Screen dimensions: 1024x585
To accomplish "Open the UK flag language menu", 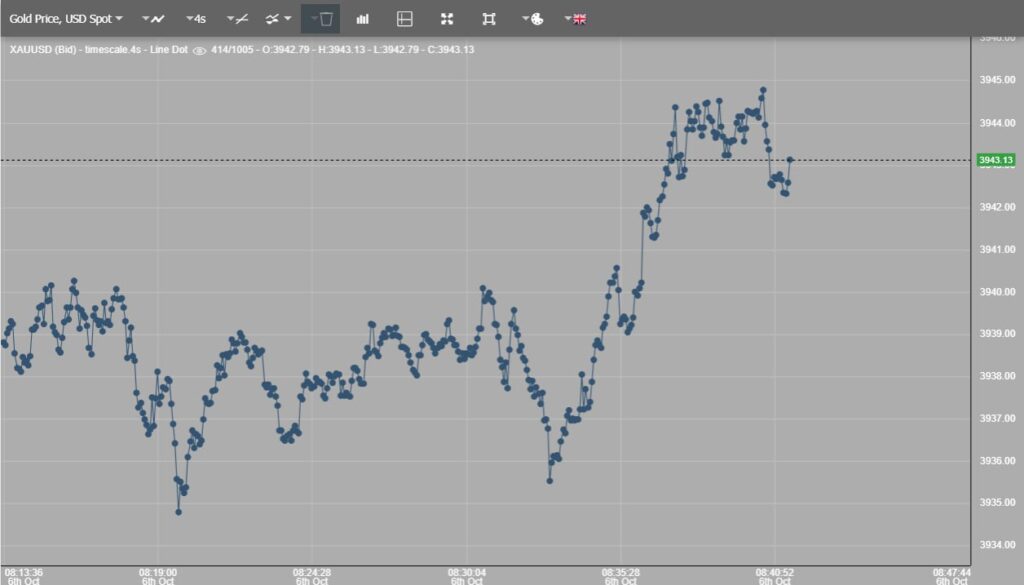I will click(576, 18).
